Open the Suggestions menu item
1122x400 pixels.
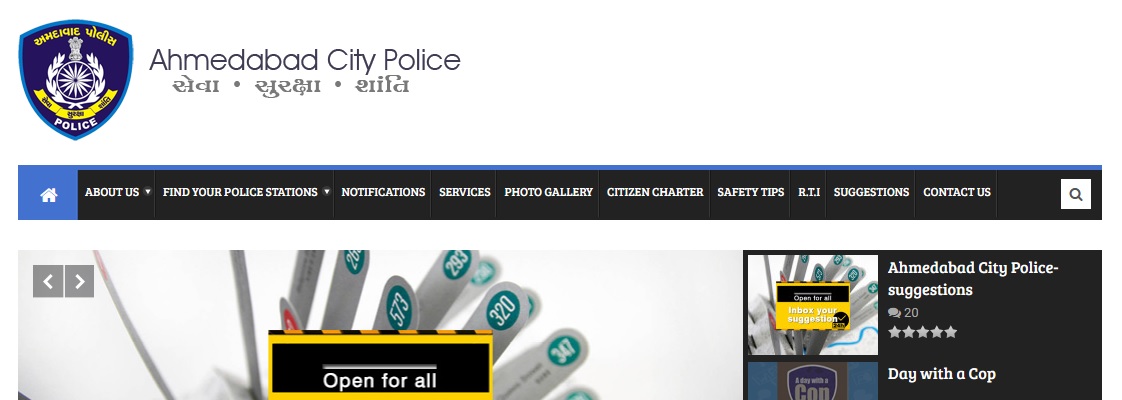coord(871,192)
